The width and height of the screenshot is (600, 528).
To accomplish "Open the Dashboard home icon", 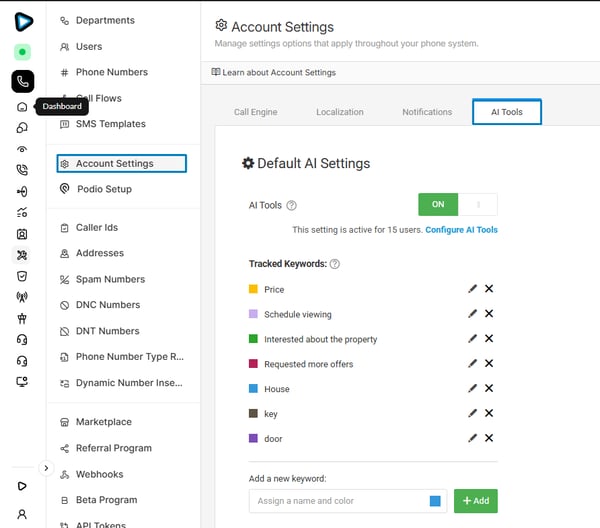I will pos(22,106).
